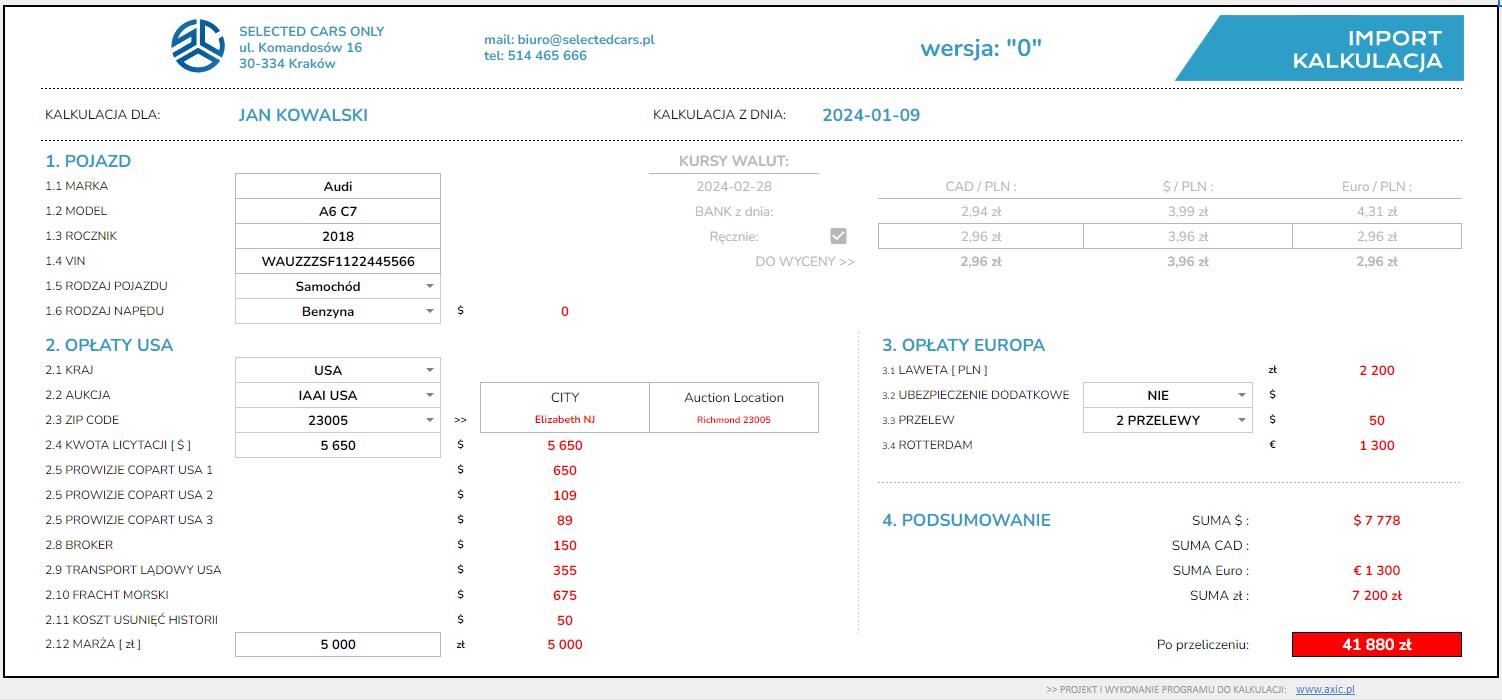Click the manual CAD/PLN rate cell

click(980, 236)
